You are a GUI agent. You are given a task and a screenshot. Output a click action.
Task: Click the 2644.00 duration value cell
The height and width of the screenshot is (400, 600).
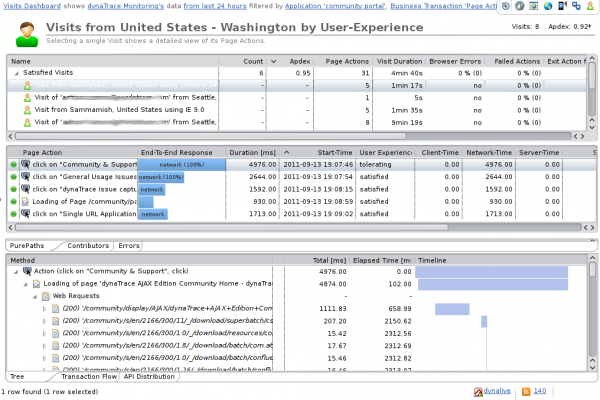click(x=262, y=177)
